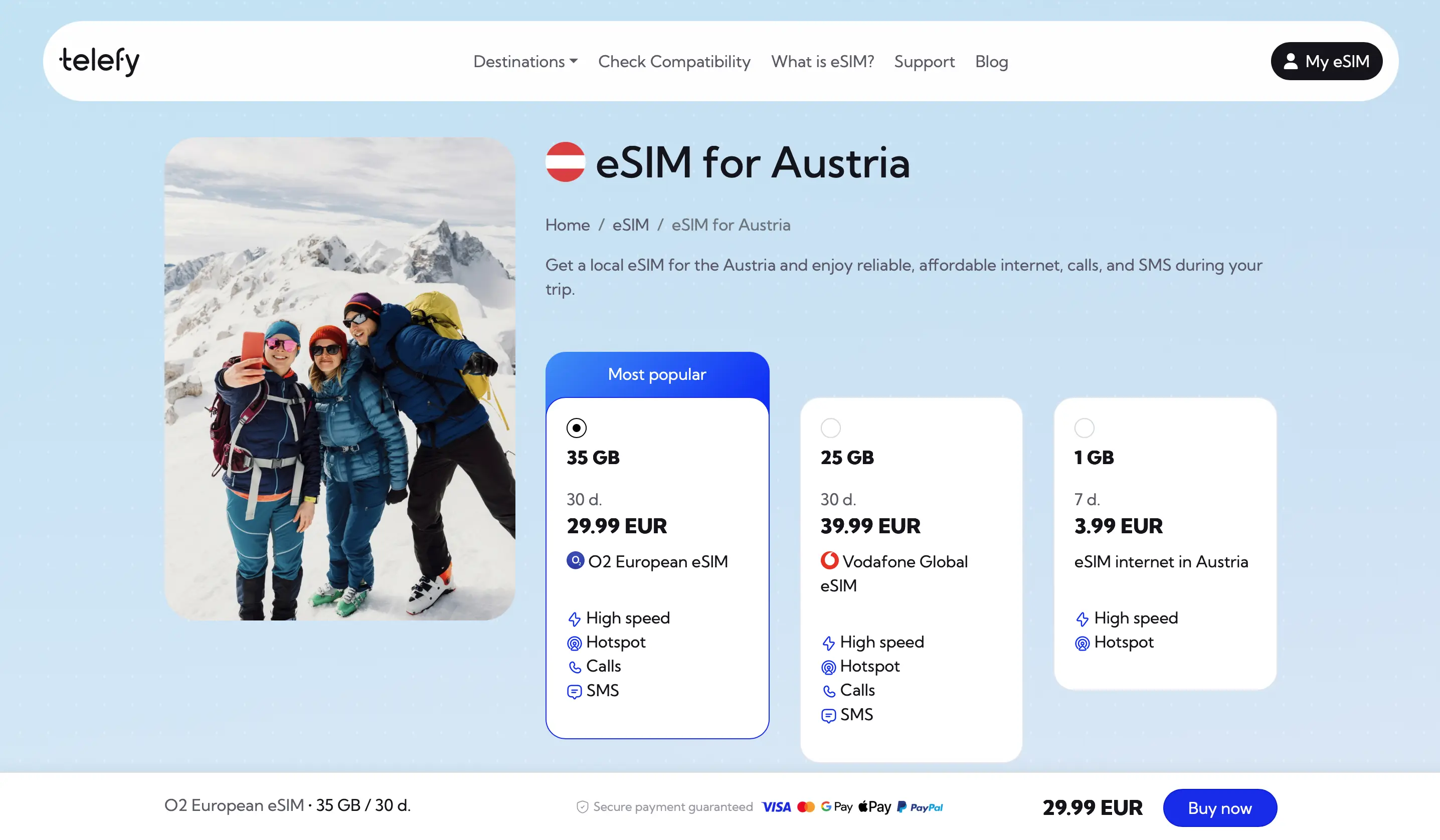Viewport: 1440px width, 840px height.
Task: Click the Buy now button
Action: click(x=1220, y=807)
